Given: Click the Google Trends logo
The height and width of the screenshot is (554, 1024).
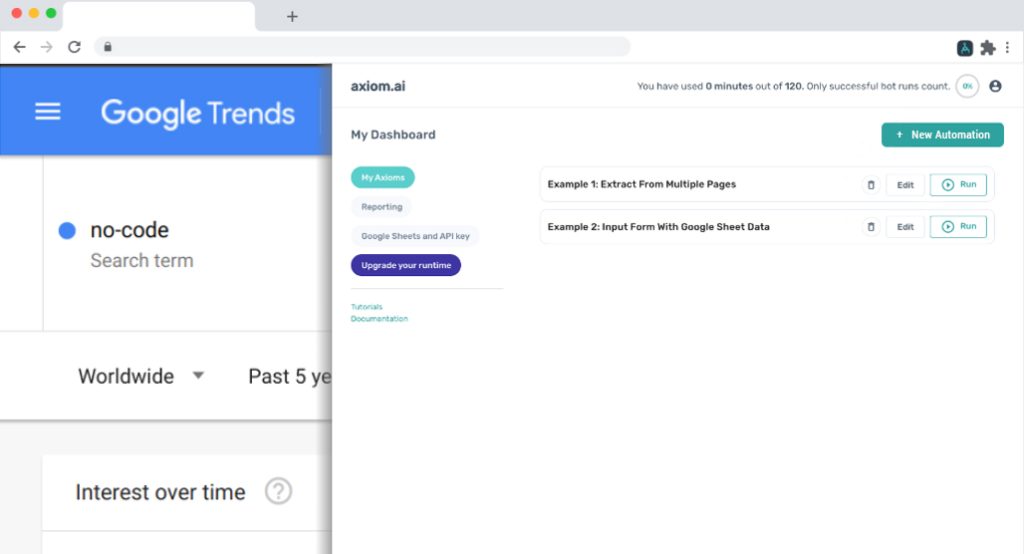Looking at the screenshot, I should (x=198, y=114).
